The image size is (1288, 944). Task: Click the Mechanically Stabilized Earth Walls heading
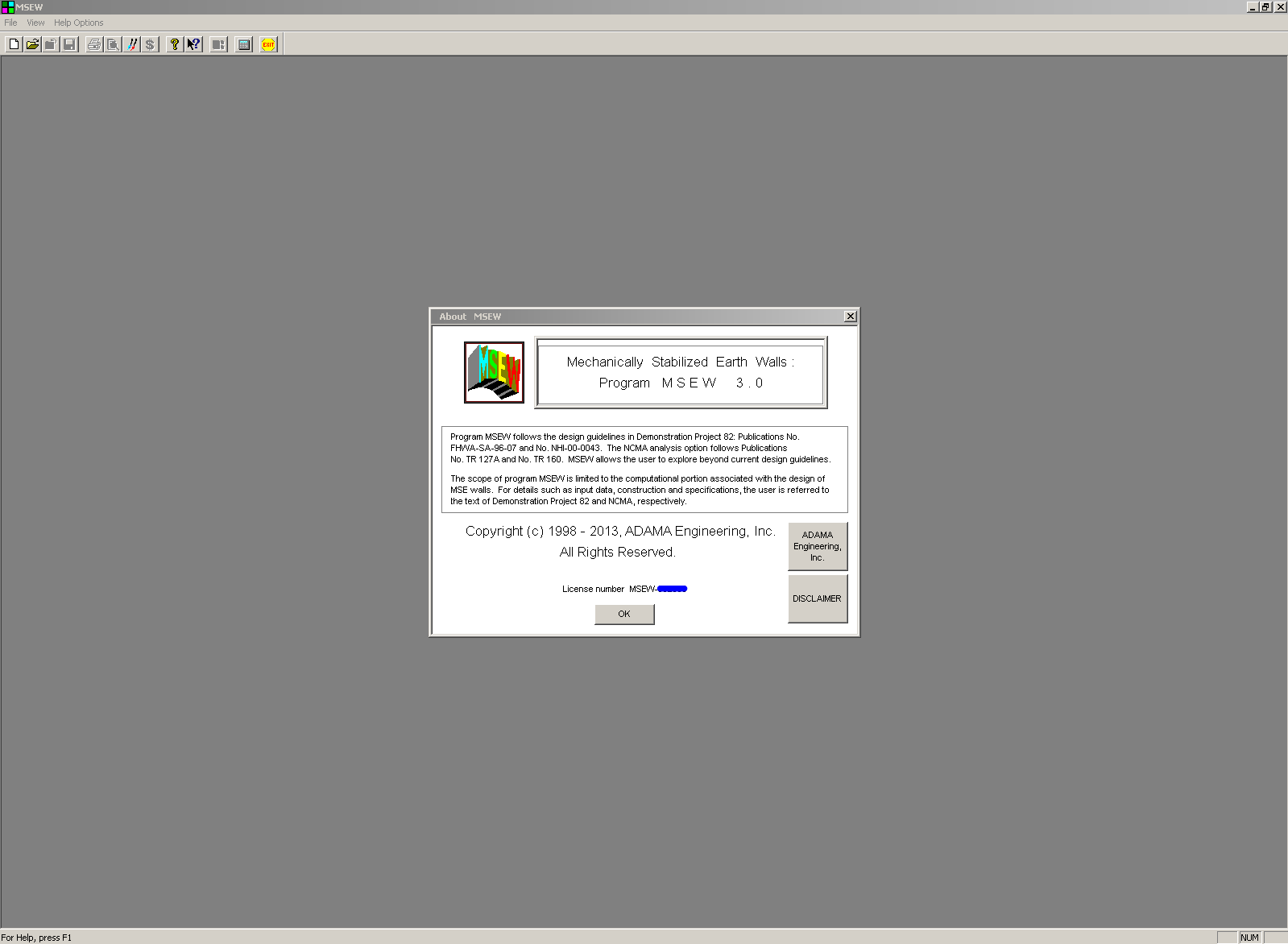coord(681,362)
